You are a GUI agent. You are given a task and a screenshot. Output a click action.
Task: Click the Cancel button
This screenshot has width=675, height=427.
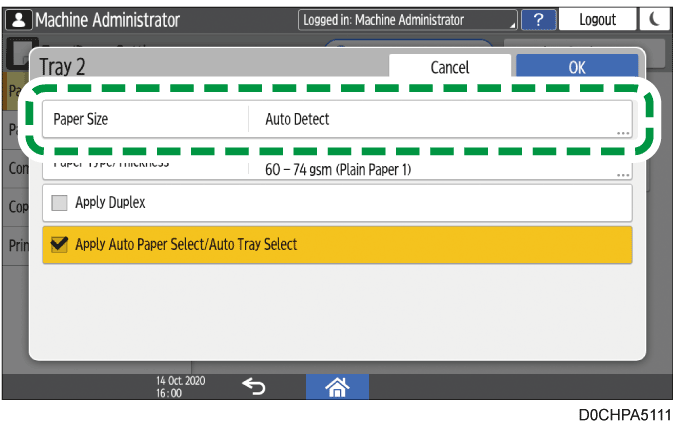tap(449, 67)
